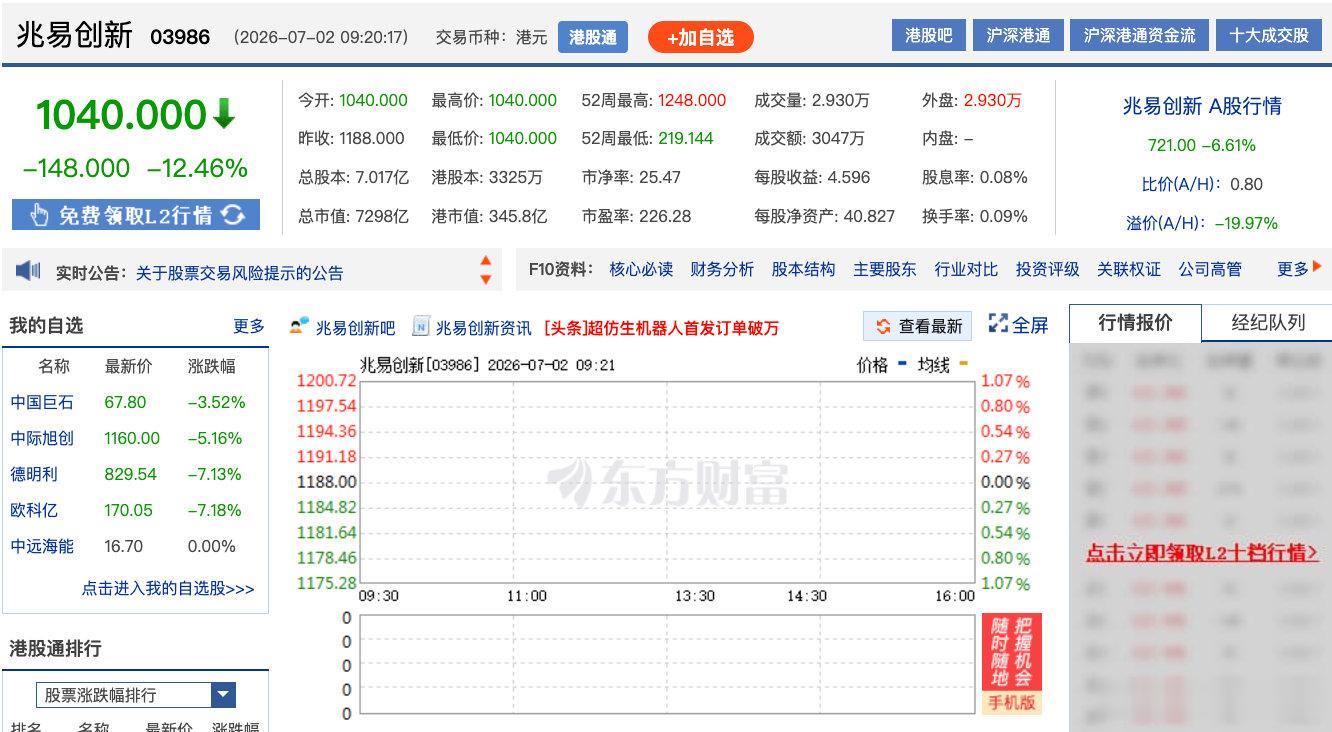Screen dimensions: 1332x732
Task: Open 股本结构 F10 link
Action: pos(803,269)
